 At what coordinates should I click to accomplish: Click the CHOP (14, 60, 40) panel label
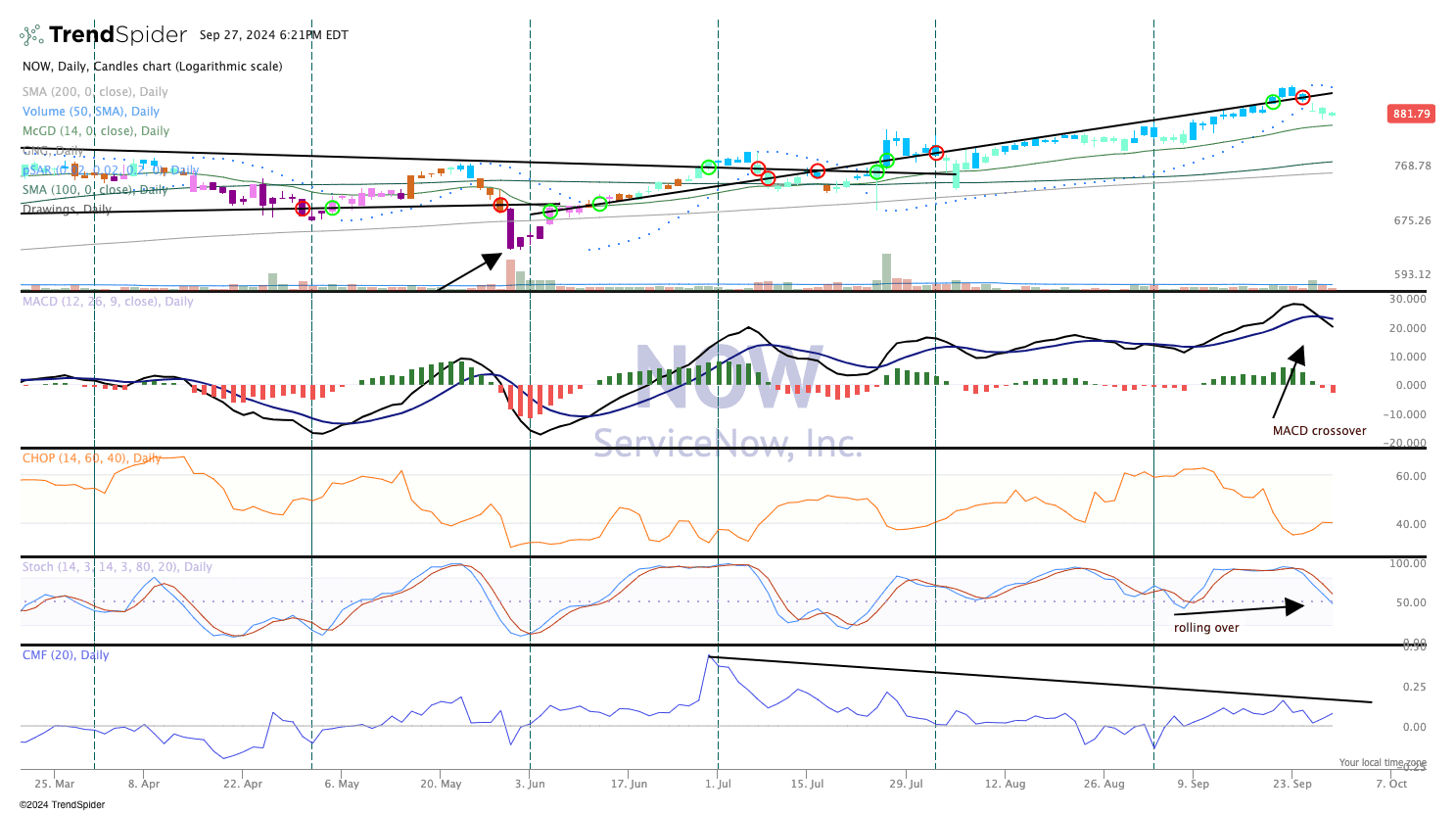pos(92,458)
